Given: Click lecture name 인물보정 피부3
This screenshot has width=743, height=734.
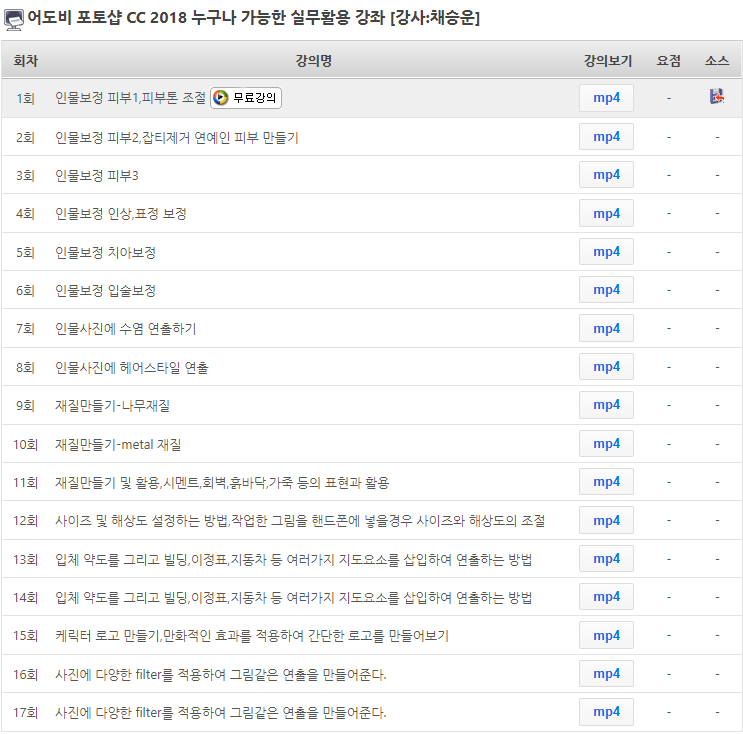Looking at the screenshot, I should pyautogui.click(x=97, y=176).
